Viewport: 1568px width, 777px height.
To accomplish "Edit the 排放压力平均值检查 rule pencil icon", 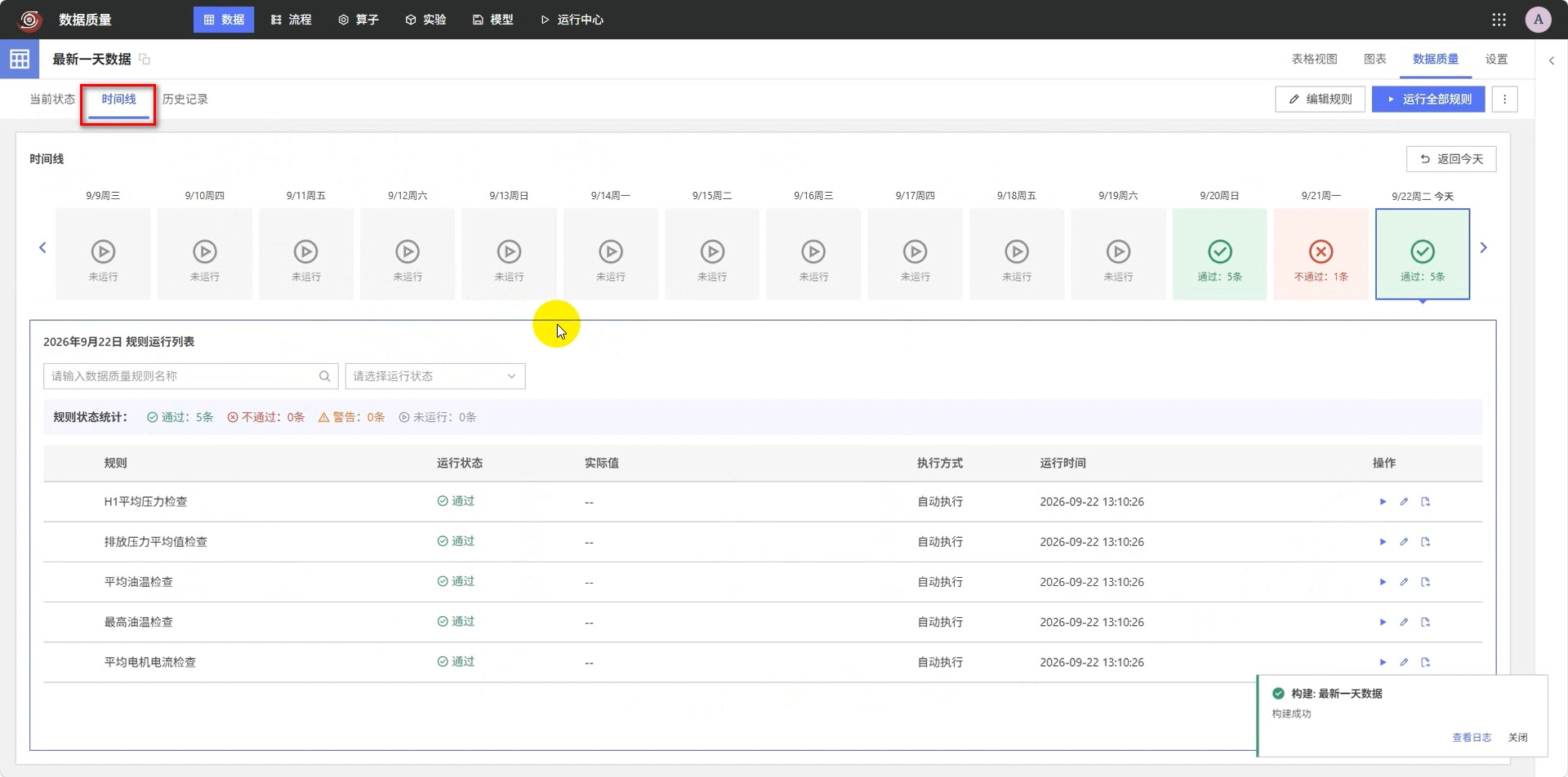I will point(1404,542).
